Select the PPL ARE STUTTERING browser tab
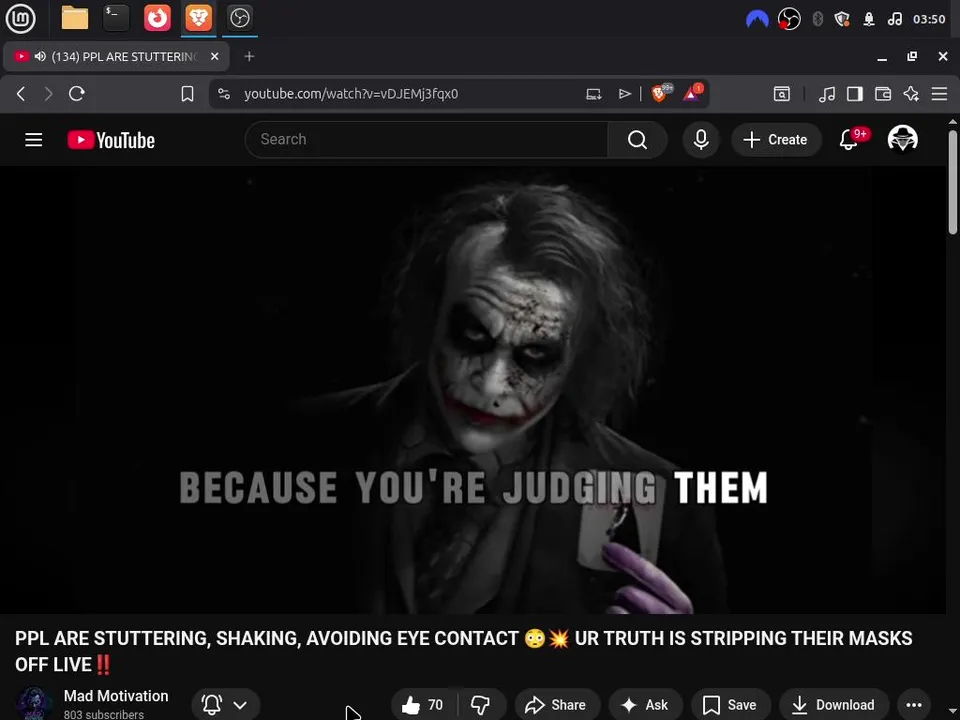960x720 pixels. click(x=116, y=56)
